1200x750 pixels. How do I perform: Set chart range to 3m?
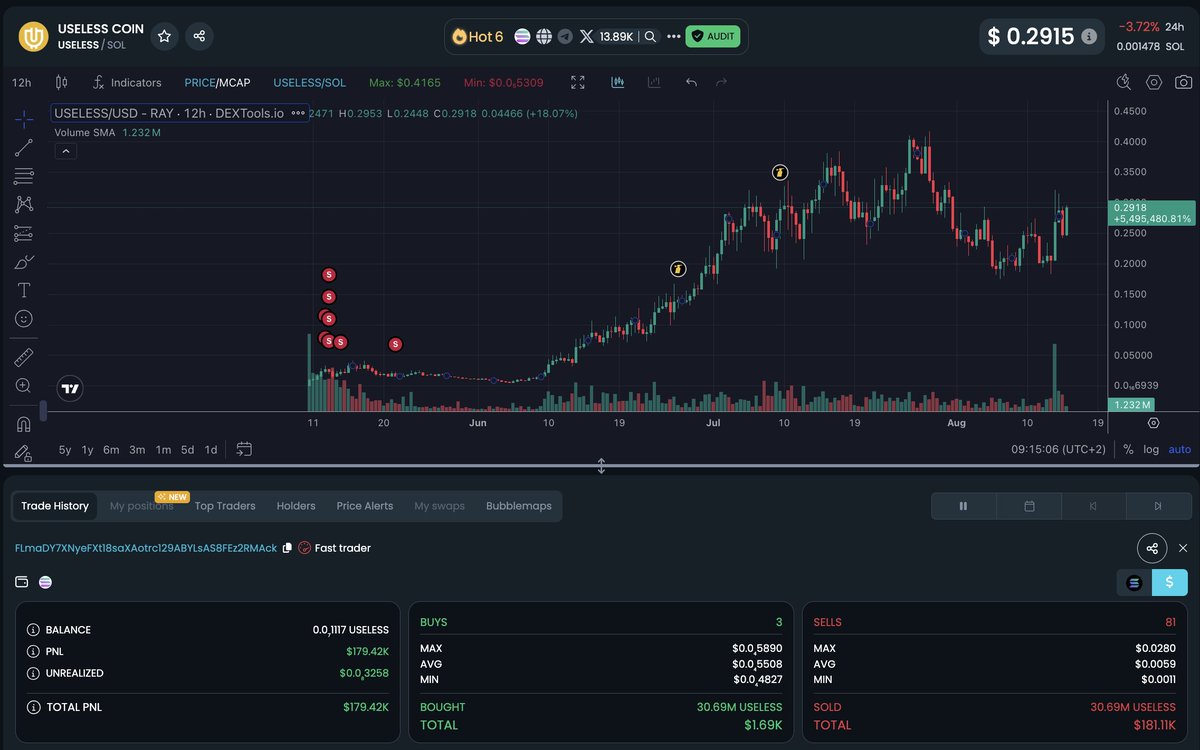pyautogui.click(x=137, y=450)
